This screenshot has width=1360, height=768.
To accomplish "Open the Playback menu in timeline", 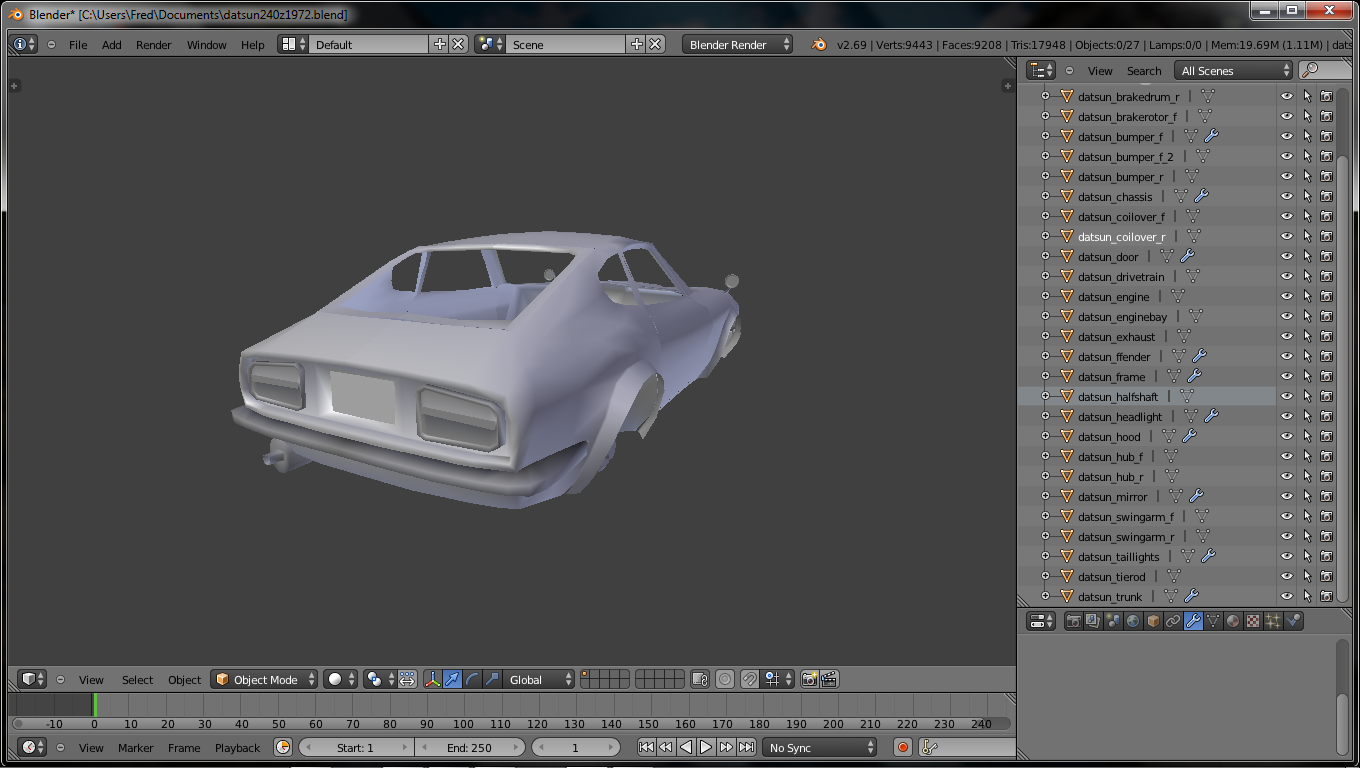I will (x=237, y=747).
